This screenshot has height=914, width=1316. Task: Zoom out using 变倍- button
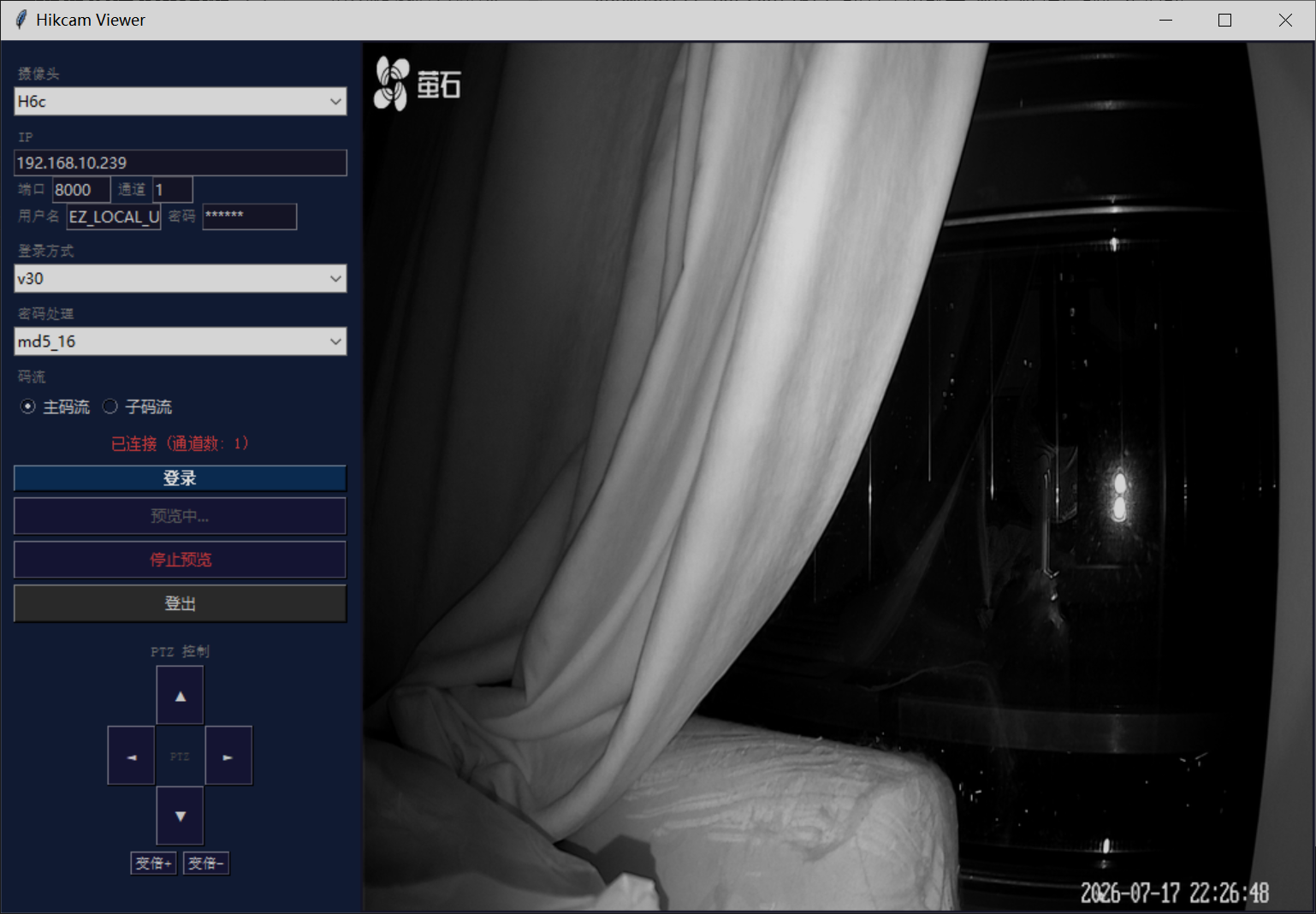(206, 863)
